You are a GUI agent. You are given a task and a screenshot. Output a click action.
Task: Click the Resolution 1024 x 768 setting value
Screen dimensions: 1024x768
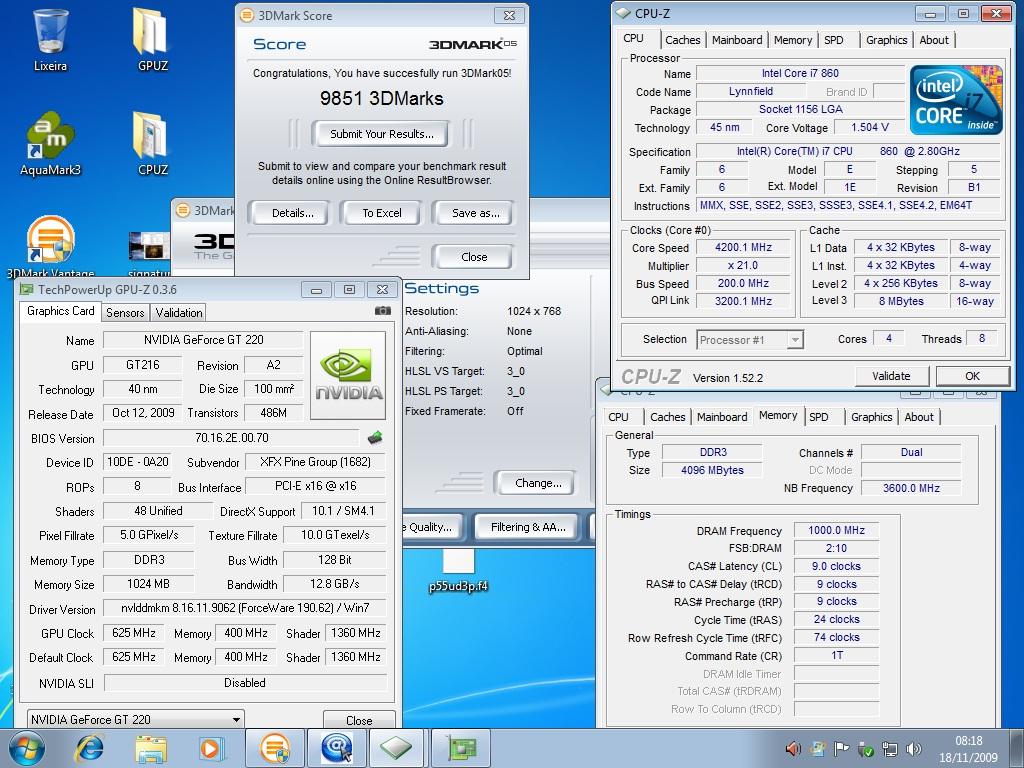(534, 312)
